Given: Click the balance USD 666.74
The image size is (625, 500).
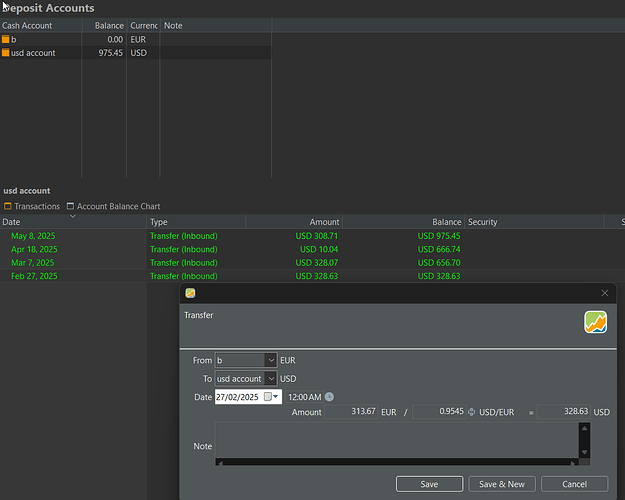Looking at the screenshot, I should tap(439, 249).
